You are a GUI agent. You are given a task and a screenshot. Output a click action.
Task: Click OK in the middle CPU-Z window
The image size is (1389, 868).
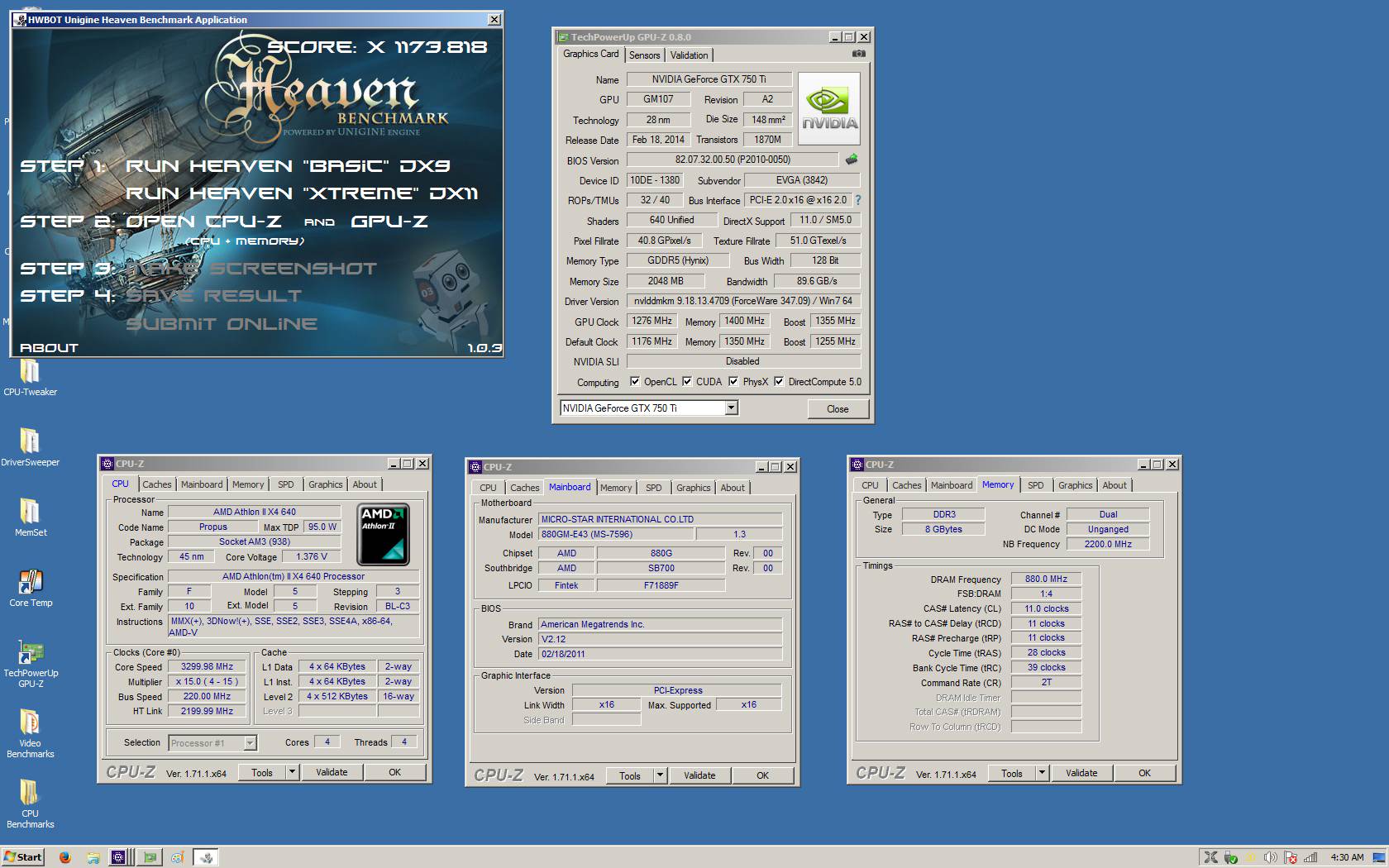tap(762, 775)
